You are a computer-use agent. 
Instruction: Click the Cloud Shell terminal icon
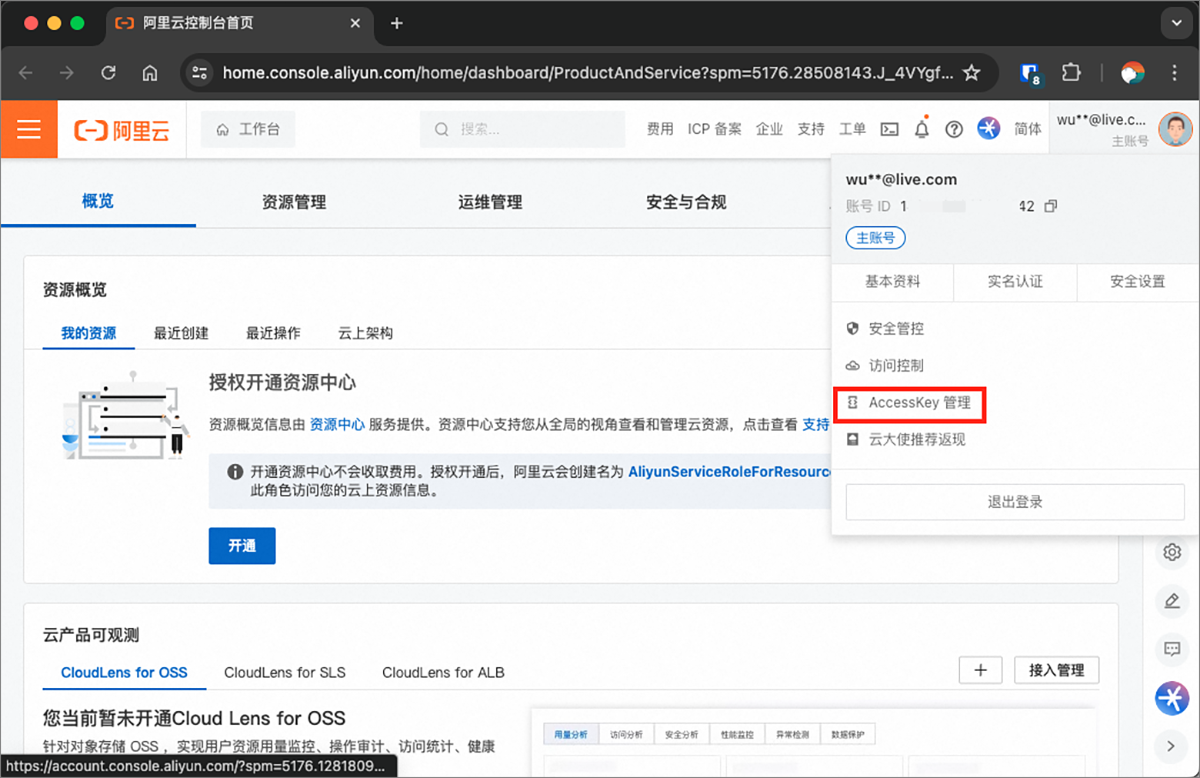889,129
